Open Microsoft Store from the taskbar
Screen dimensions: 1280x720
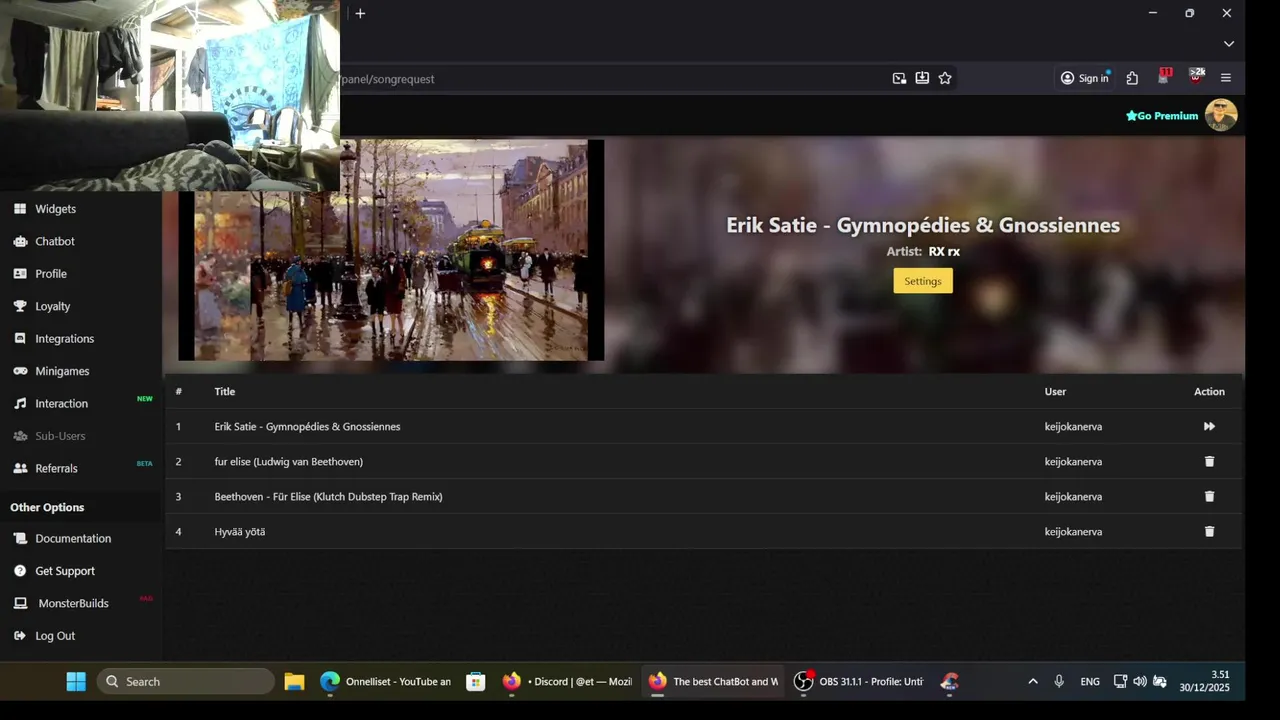click(476, 681)
